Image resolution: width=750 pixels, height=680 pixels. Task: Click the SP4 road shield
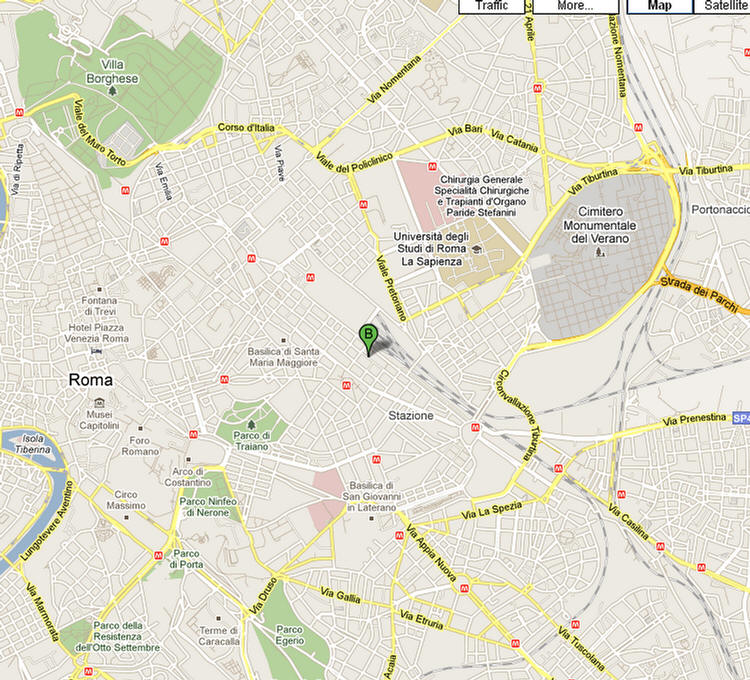point(739,417)
